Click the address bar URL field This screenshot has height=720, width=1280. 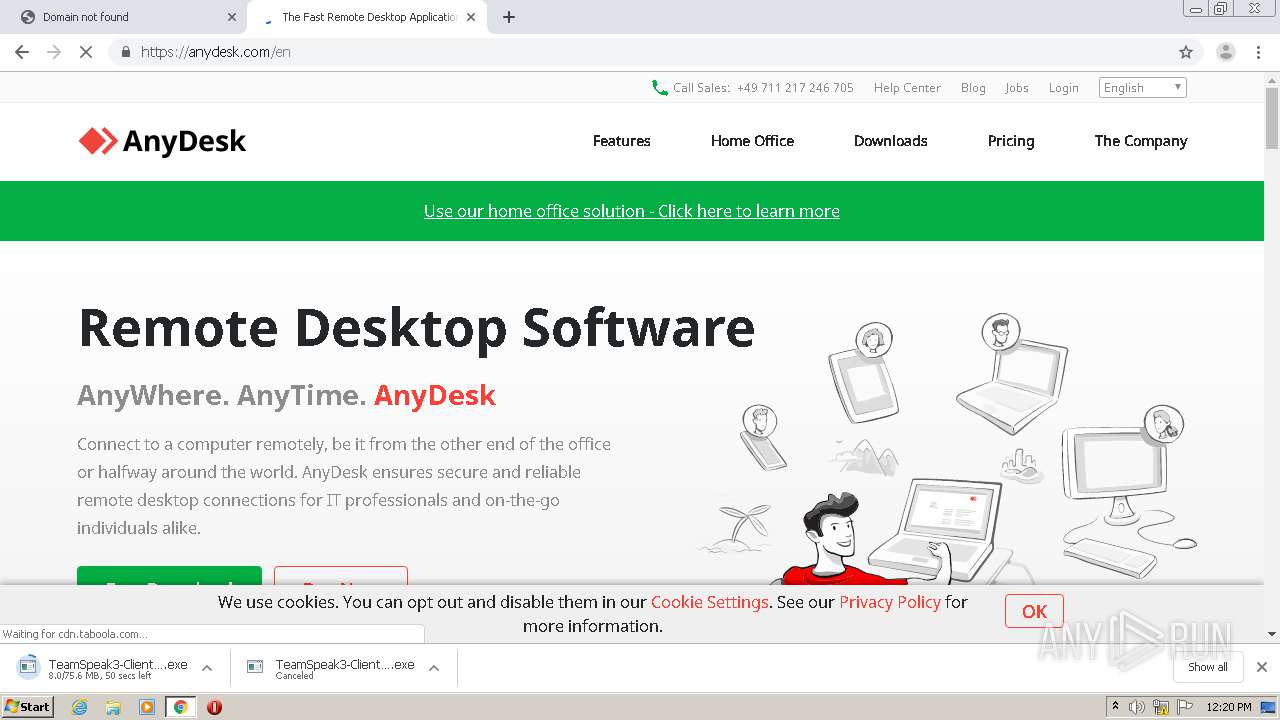point(640,52)
